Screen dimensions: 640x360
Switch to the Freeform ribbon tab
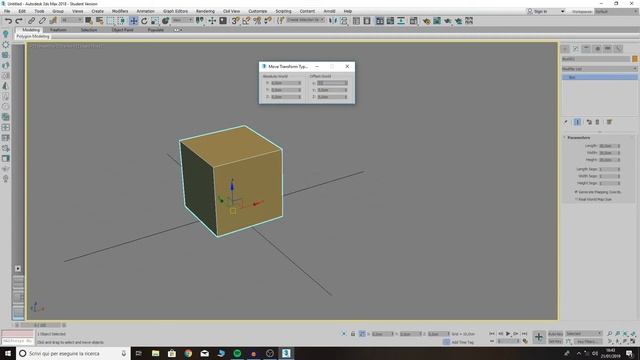(58, 30)
